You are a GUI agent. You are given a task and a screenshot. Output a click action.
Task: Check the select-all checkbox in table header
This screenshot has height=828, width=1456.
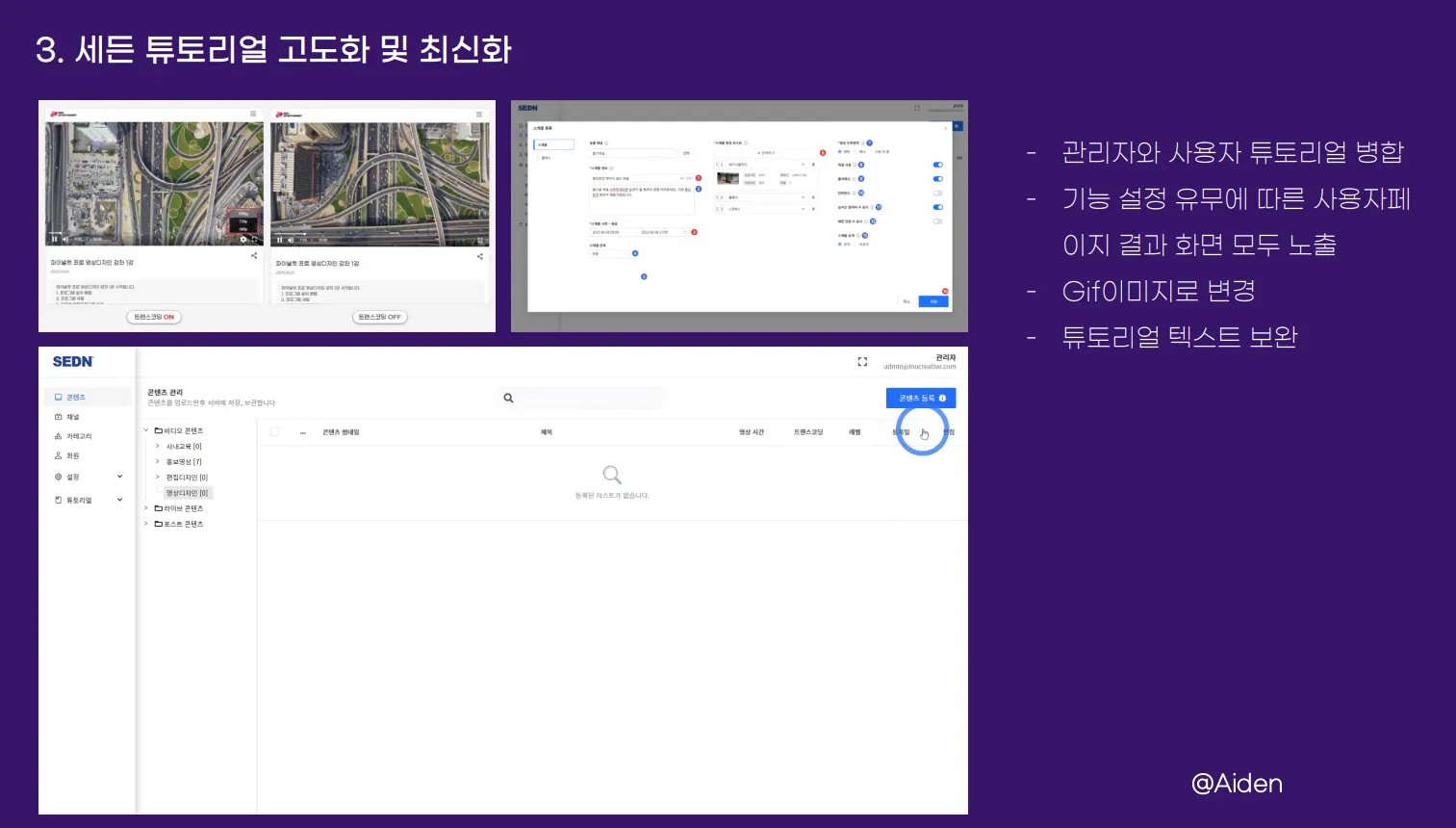[274, 432]
